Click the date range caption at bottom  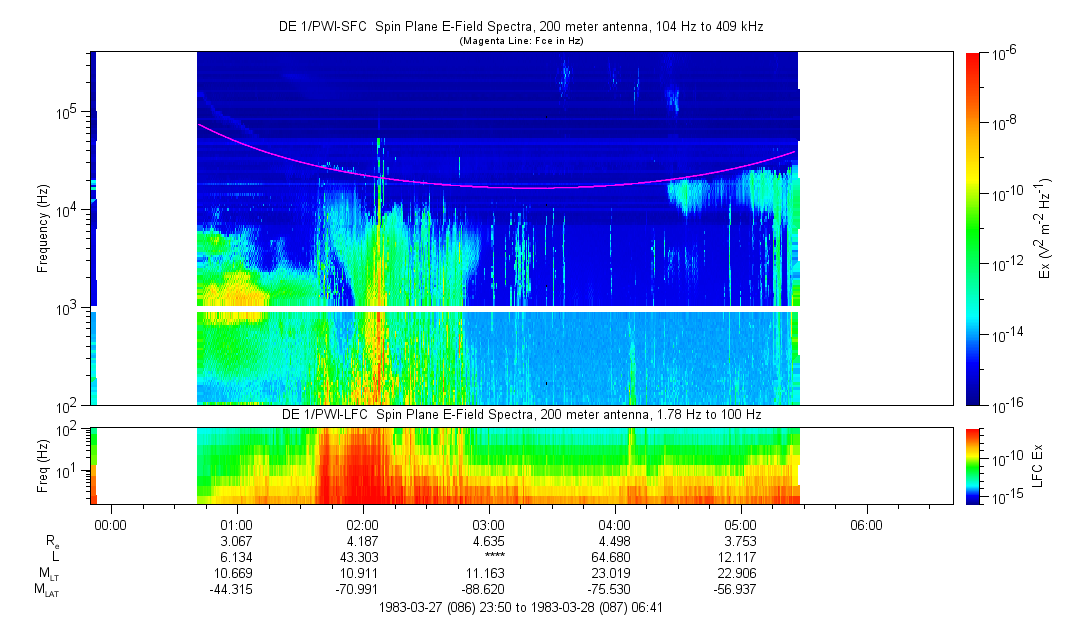(520, 607)
